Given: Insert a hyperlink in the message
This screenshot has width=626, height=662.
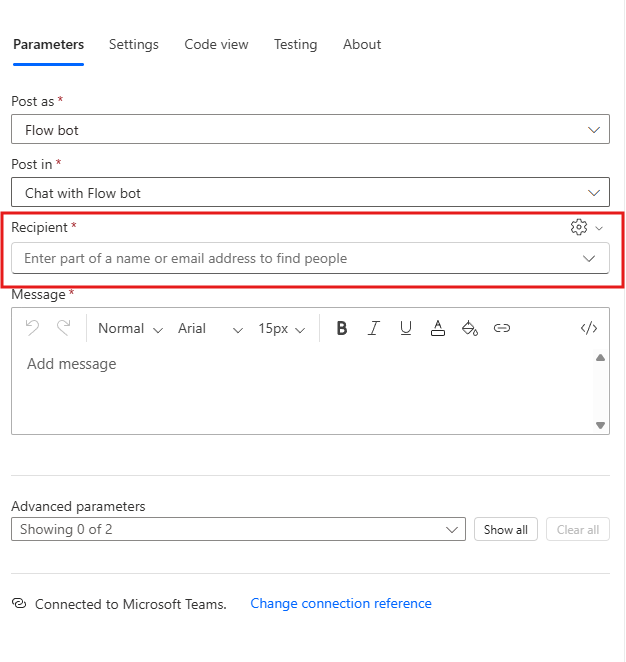Looking at the screenshot, I should pos(502,328).
